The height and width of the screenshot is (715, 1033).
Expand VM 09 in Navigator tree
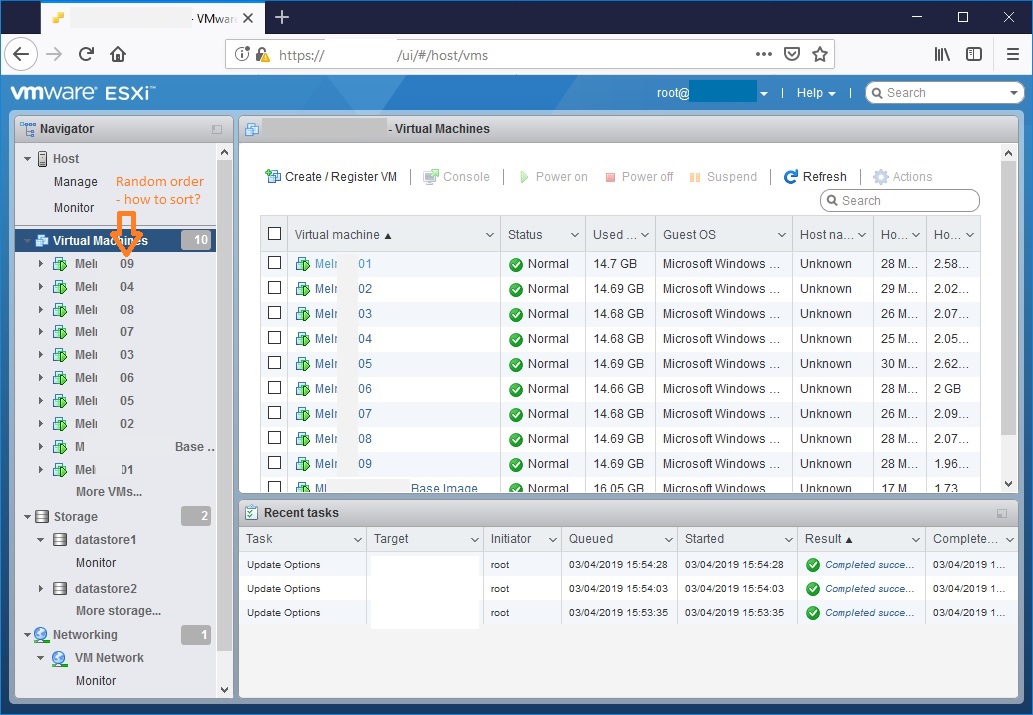point(41,264)
